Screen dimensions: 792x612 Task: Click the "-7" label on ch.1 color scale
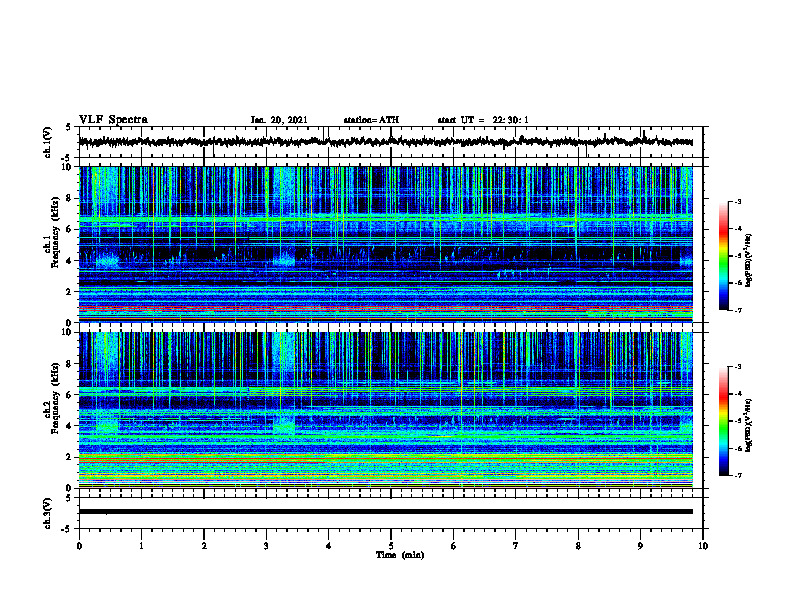pyautogui.click(x=738, y=310)
